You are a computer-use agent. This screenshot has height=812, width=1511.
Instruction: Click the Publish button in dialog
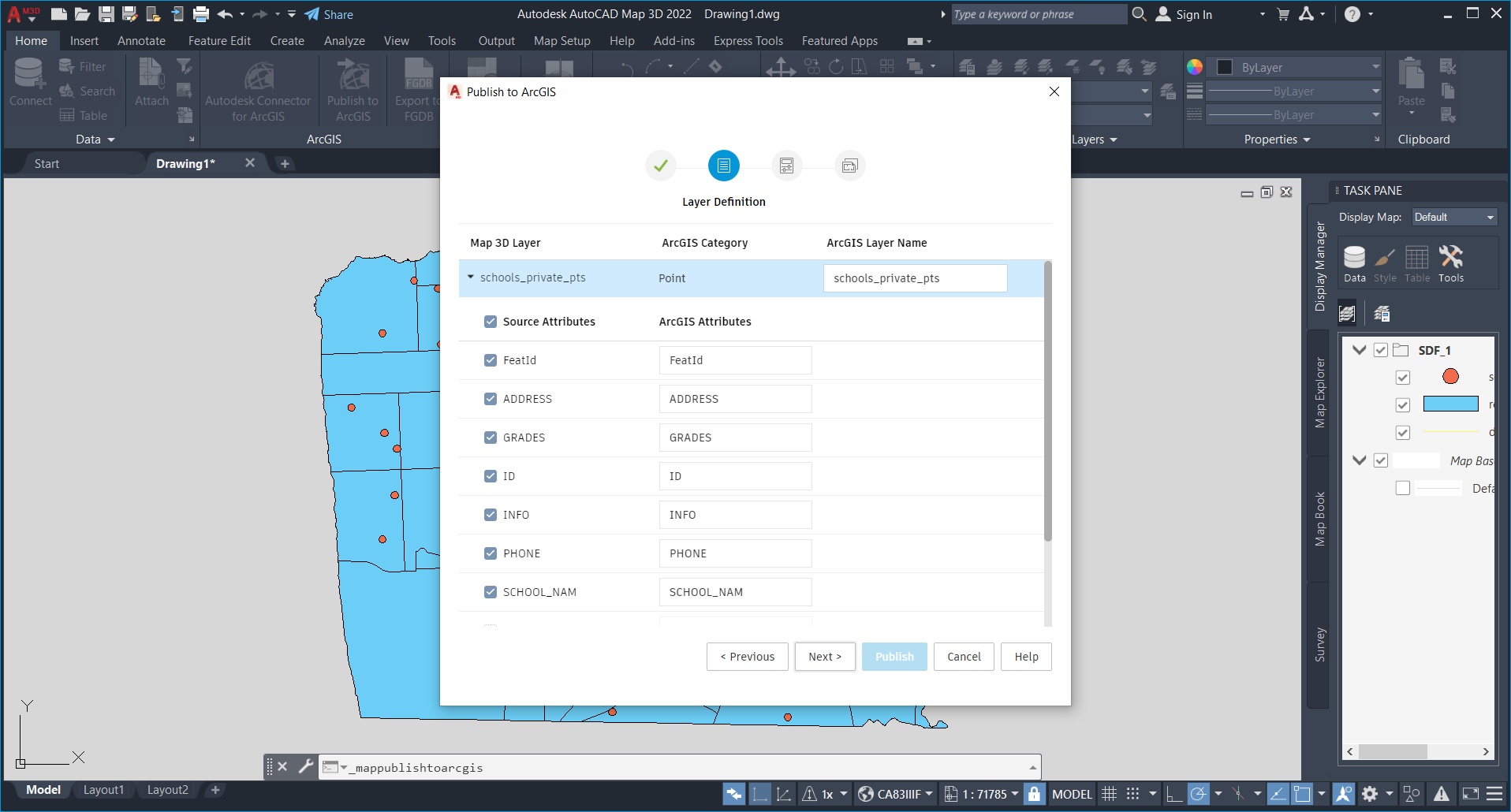click(x=894, y=657)
